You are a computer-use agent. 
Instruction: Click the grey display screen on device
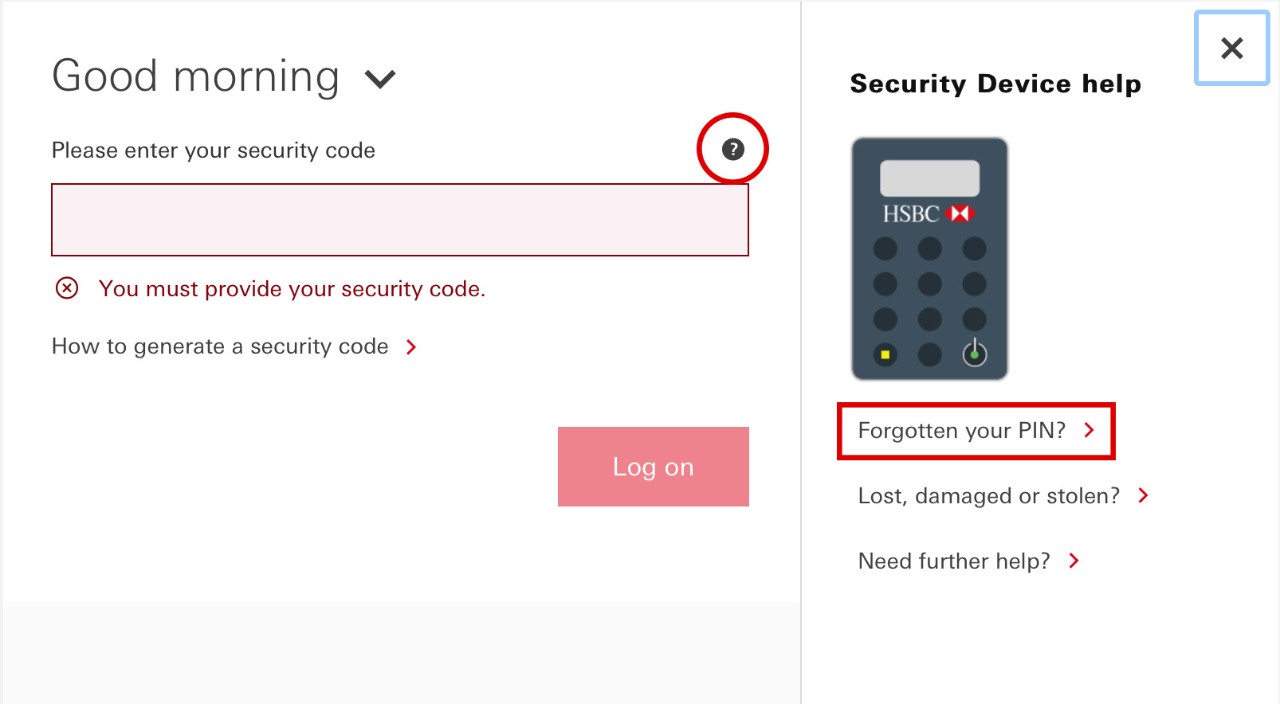[x=930, y=178]
